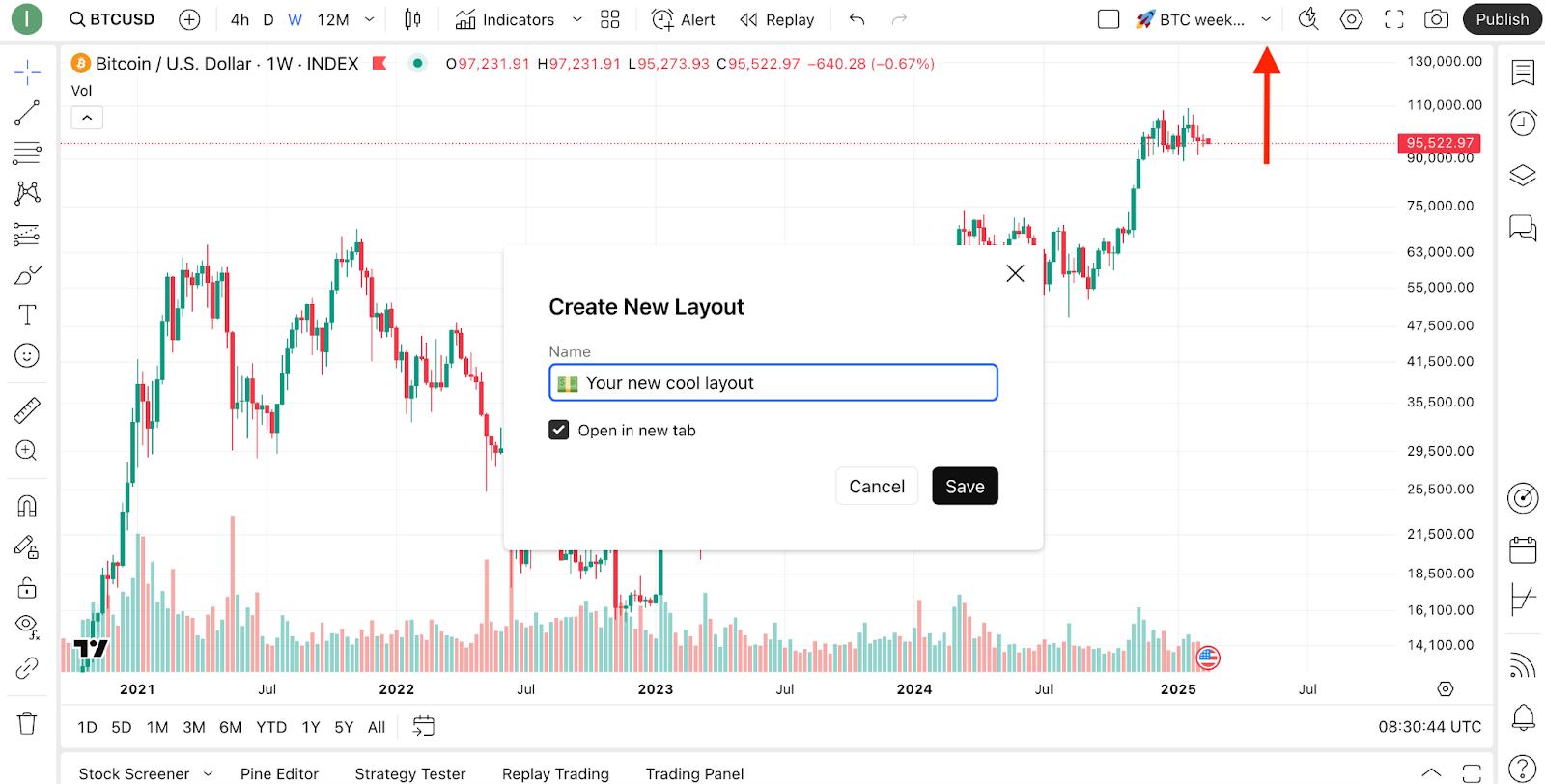This screenshot has width=1545, height=784.
Task: Select the text annotation tool
Action: 27,316
